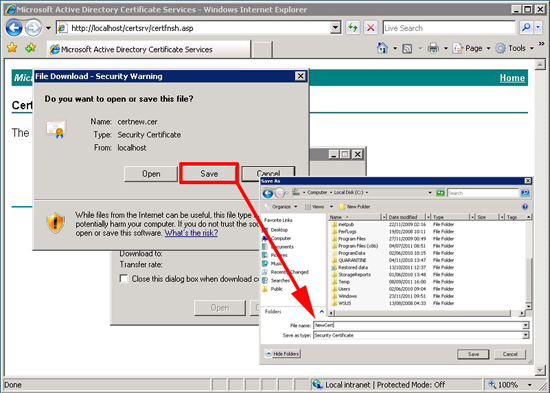
Task: Go back with the IE Back arrow
Action: tap(14, 28)
